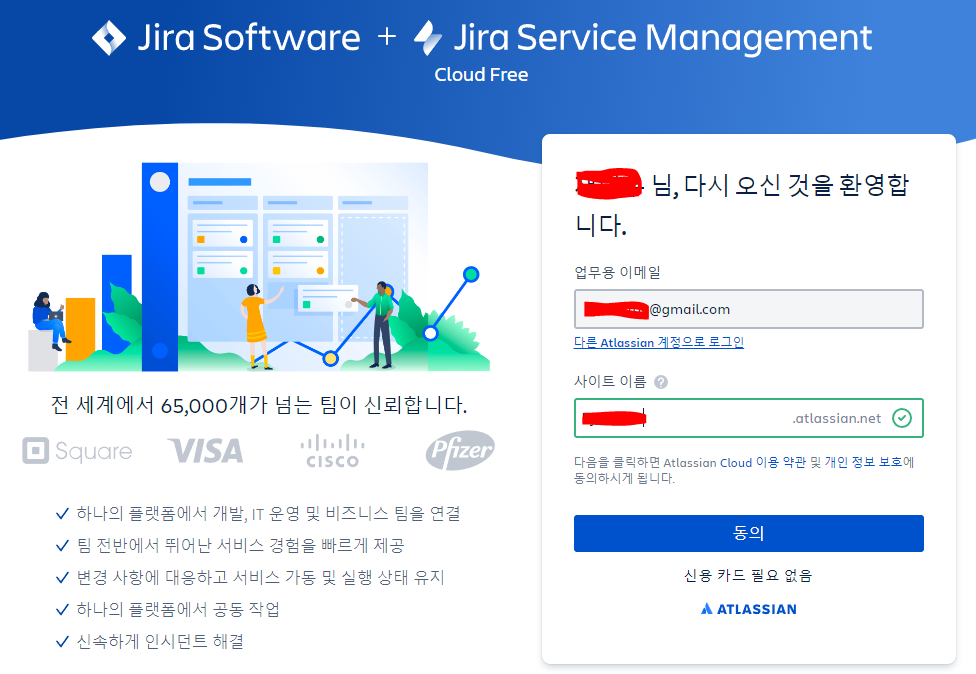The image size is (976, 674).
Task: Select the VISA company logo
Action: (205, 452)
